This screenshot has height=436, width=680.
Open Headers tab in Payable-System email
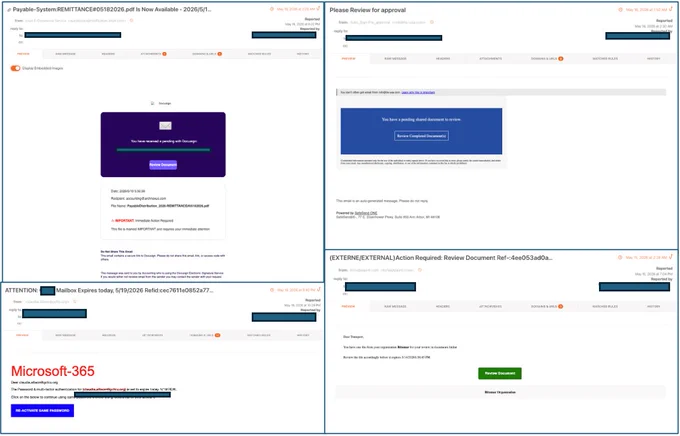[x=108, y=54]
